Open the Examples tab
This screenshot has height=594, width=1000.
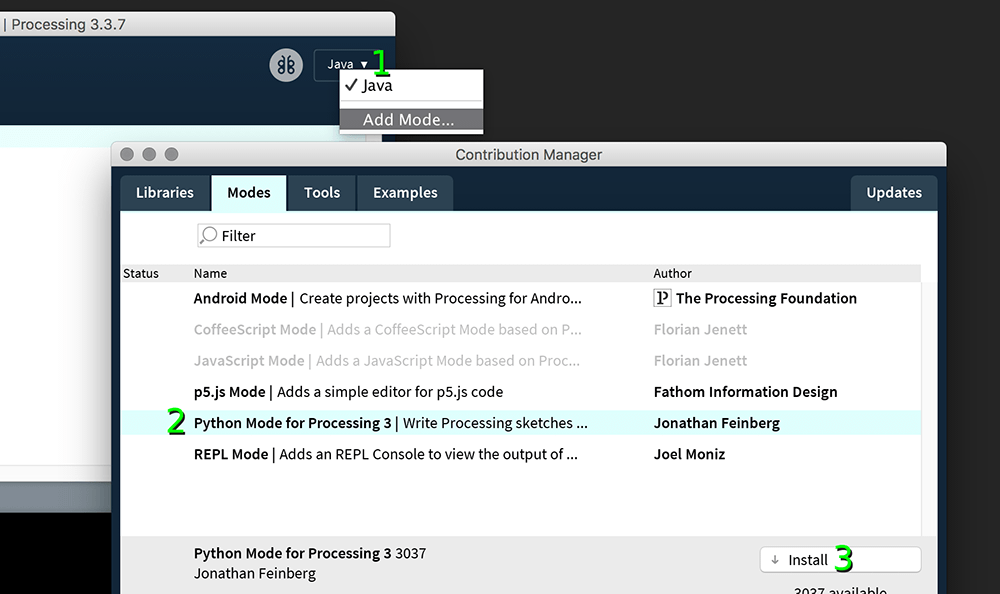[x=405, y=193]
